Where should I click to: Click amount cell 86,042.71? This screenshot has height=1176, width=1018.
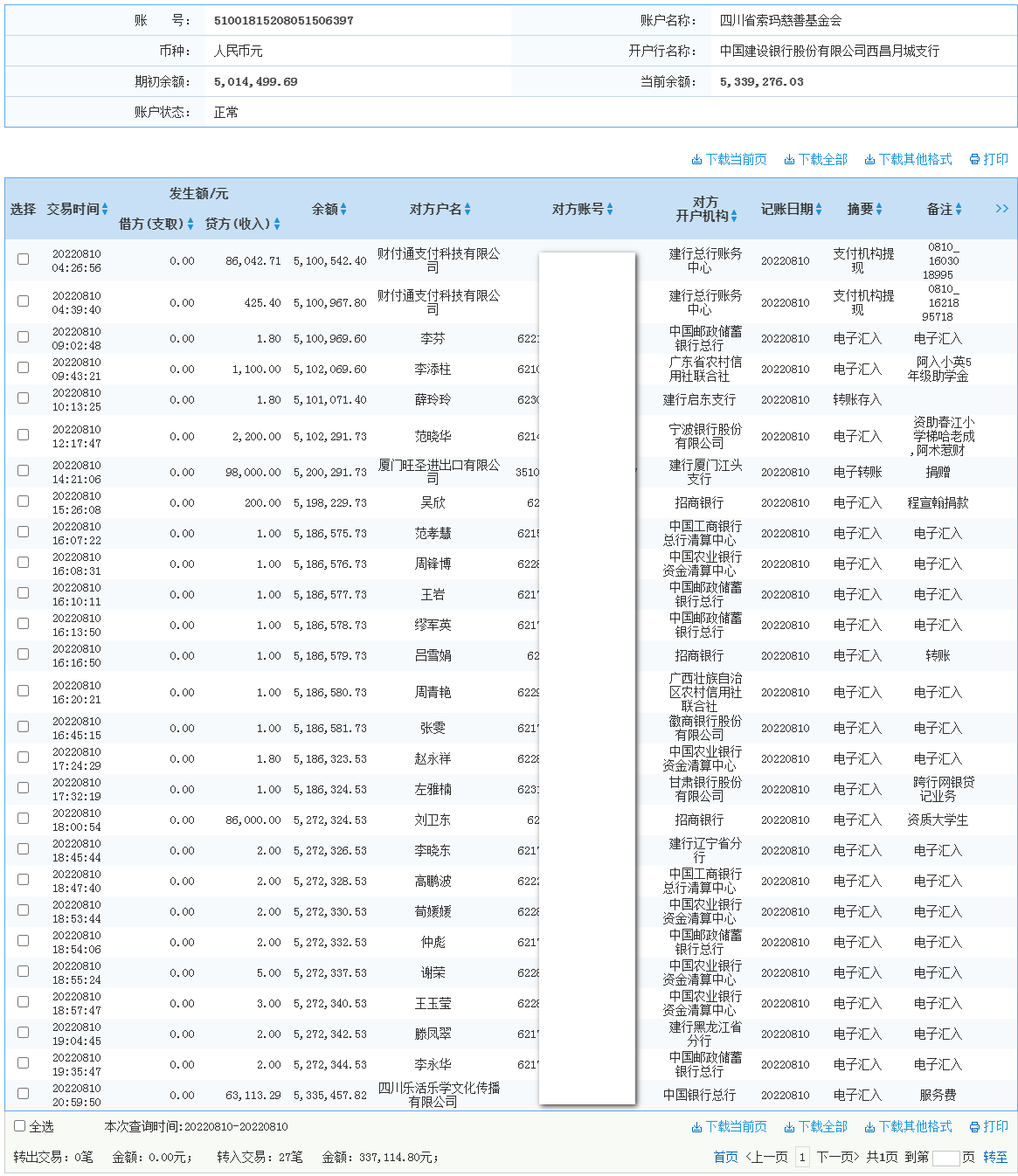[253, 260]
